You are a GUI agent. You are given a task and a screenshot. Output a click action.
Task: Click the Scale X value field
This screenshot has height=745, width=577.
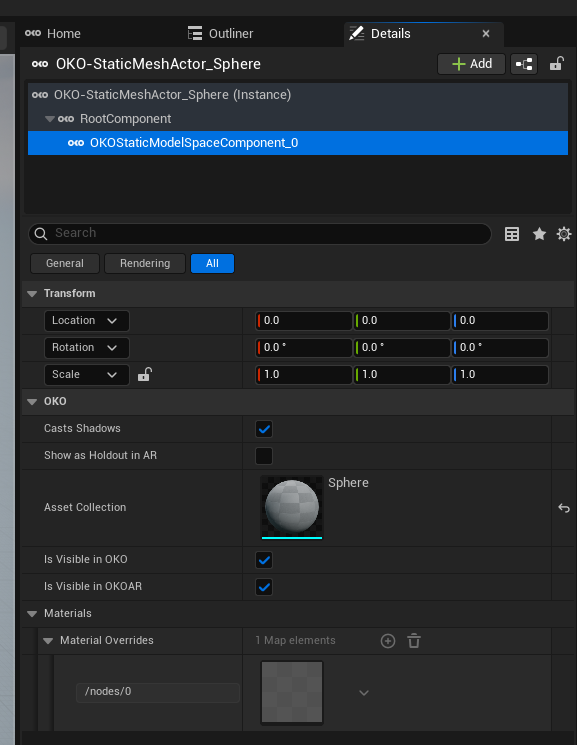(304, 375)
